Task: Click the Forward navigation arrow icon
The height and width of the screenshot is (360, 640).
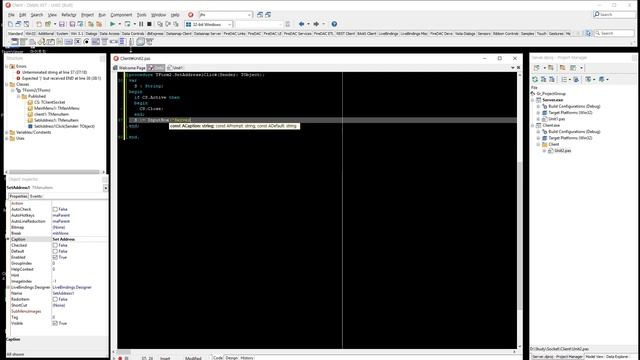Action: 316,24
